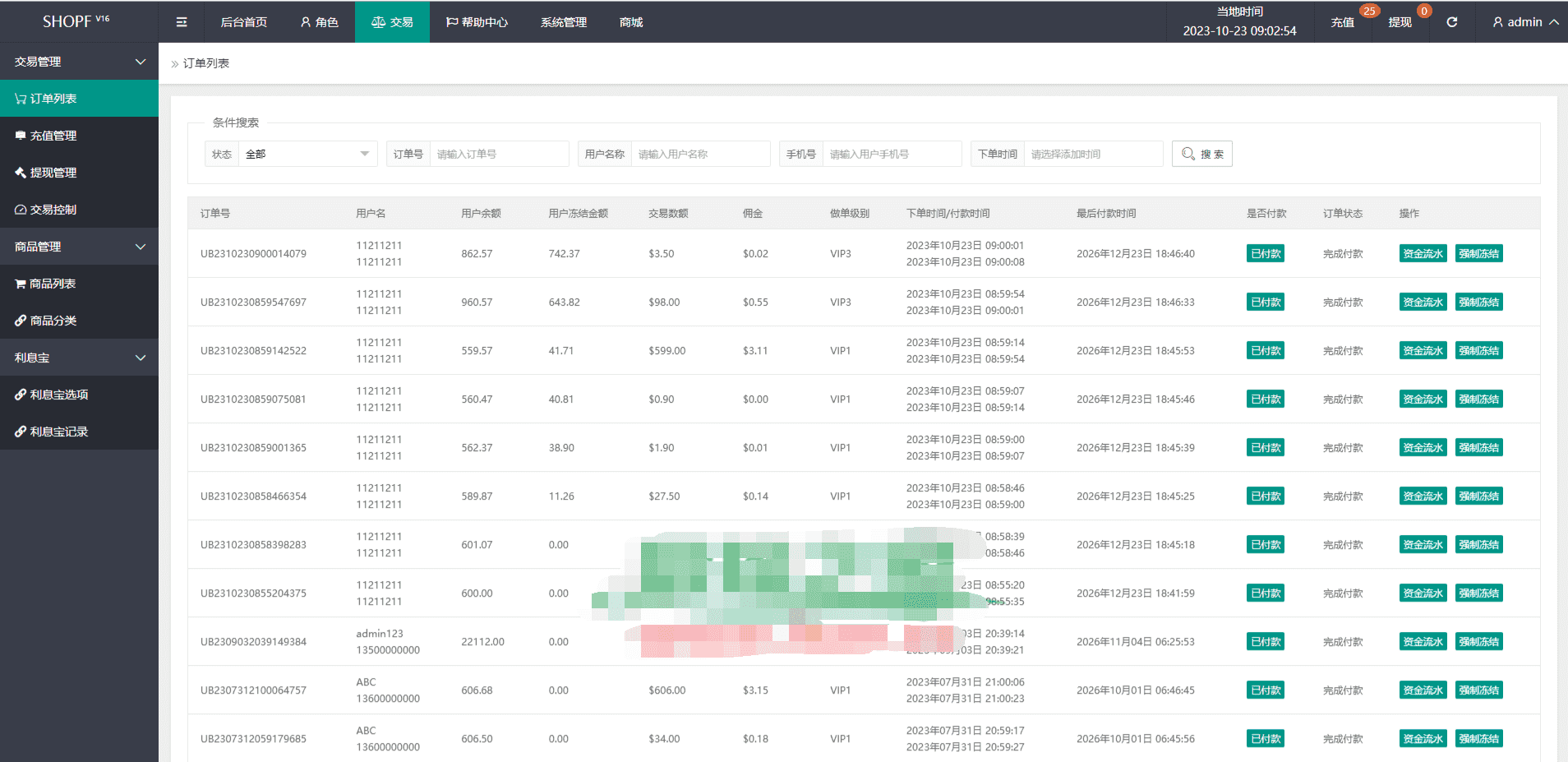Open the 状态 status dropdown
Viewport: 1568px width, 762px height.
(307, 154)
